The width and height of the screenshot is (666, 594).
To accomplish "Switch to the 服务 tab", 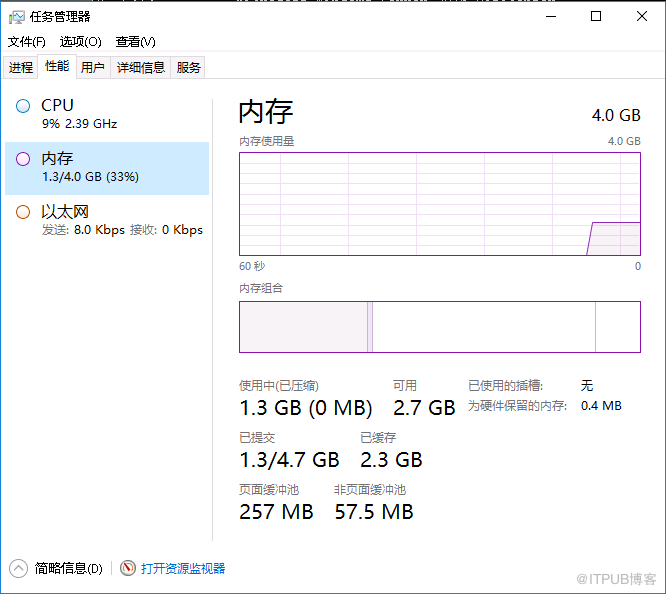I will [x=188, y=68].
